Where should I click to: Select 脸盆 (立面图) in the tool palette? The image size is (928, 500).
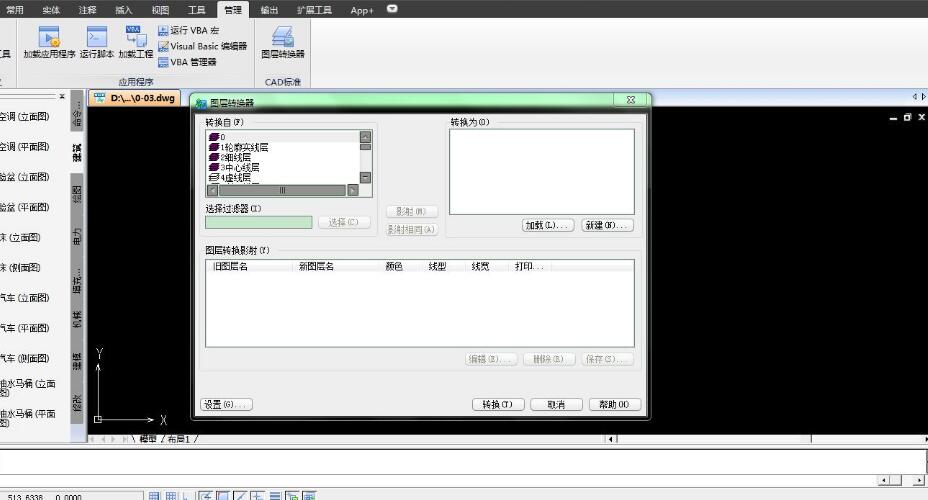tap(24, 177)
